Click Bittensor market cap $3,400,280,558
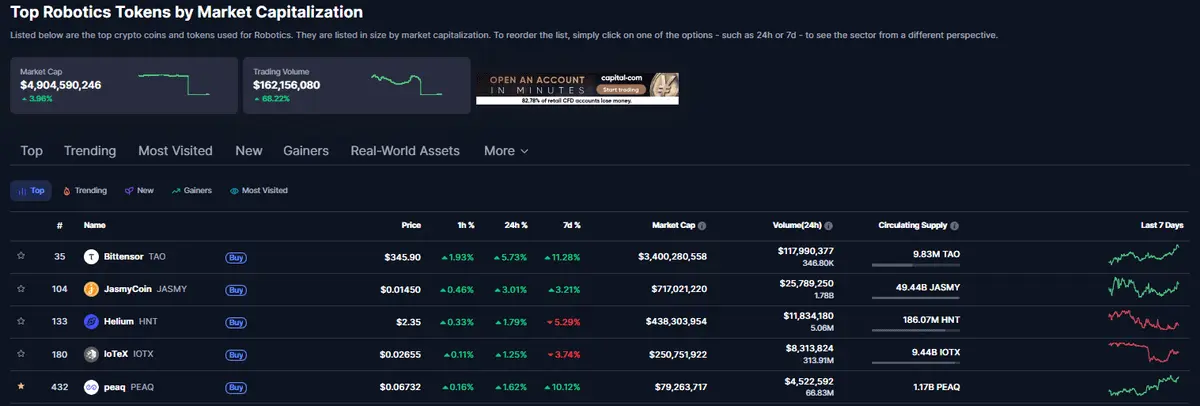The image size is (1200, 406). click(672, 257)
